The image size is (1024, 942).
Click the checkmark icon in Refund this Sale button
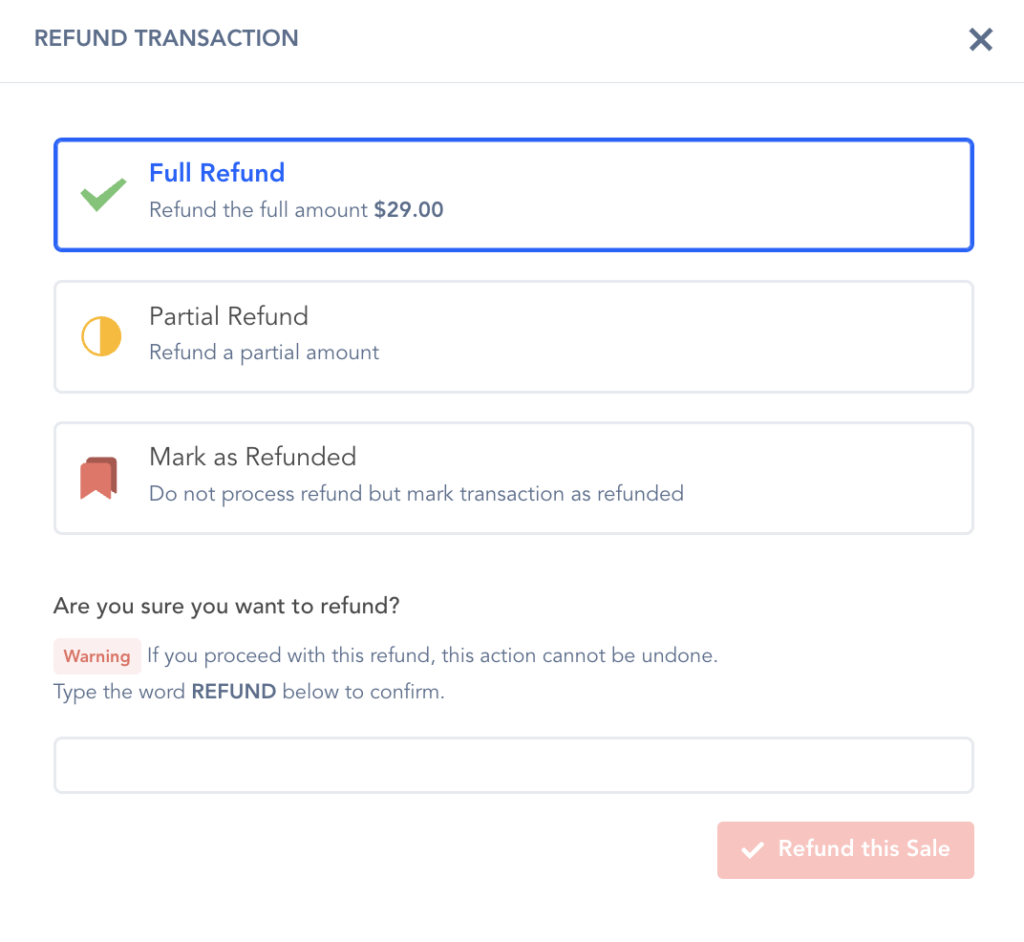[752, 851]
